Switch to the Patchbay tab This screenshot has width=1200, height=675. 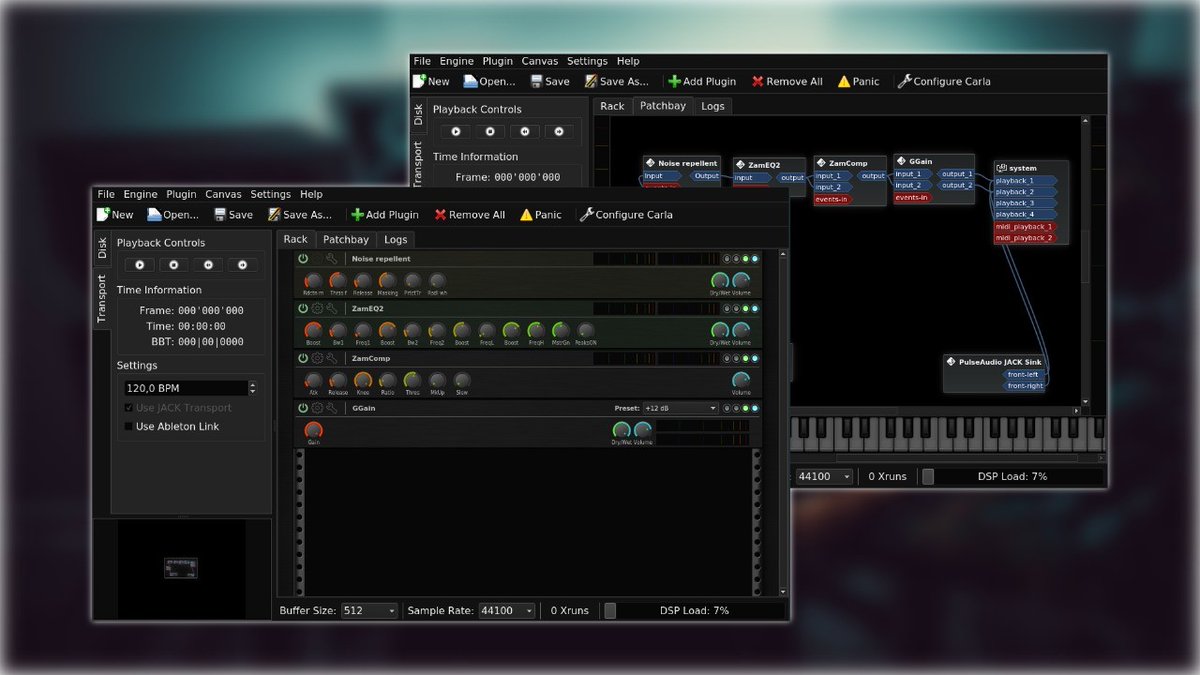pos(345,239)
